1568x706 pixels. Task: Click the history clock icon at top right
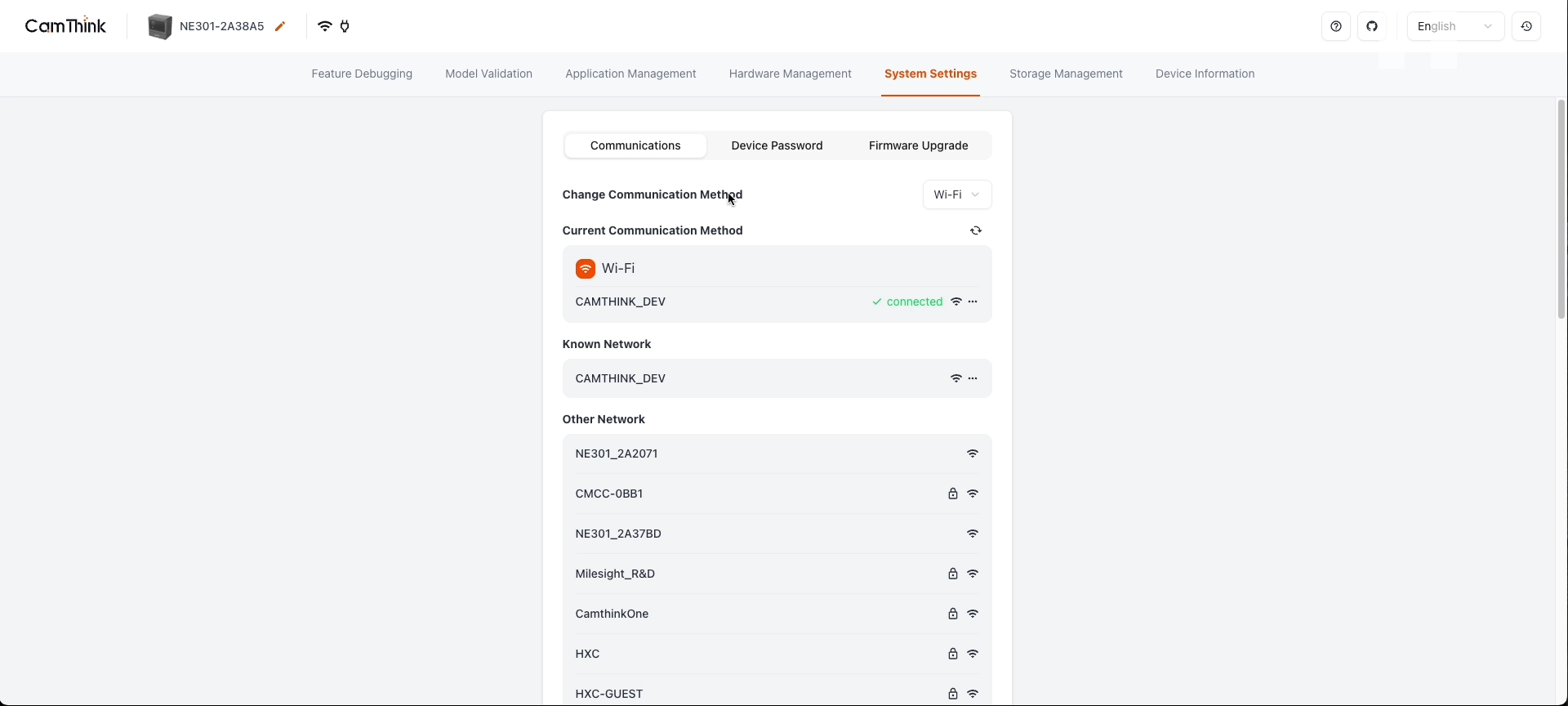coord(1526,26)
